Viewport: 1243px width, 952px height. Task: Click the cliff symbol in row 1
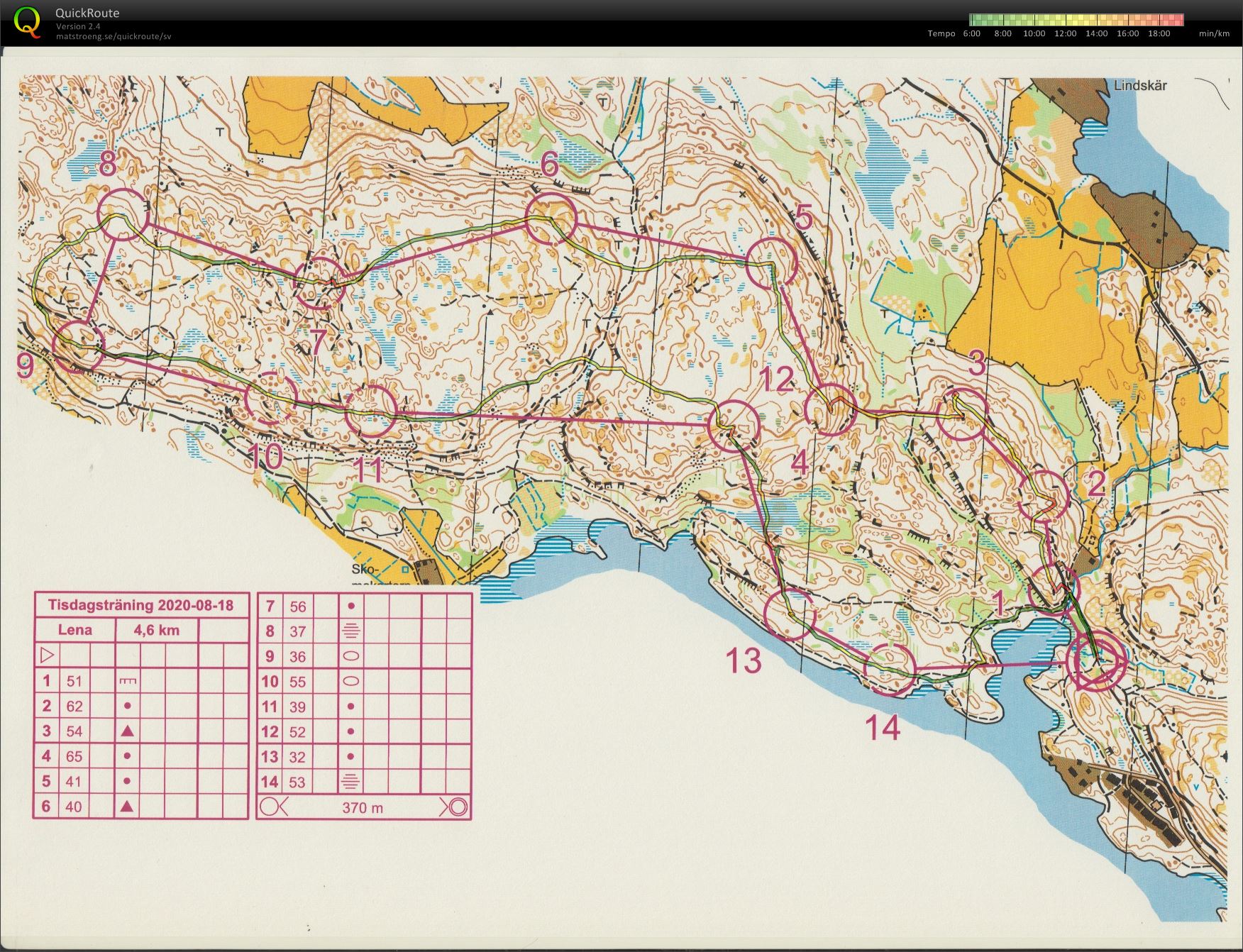(x=128, y=681)
